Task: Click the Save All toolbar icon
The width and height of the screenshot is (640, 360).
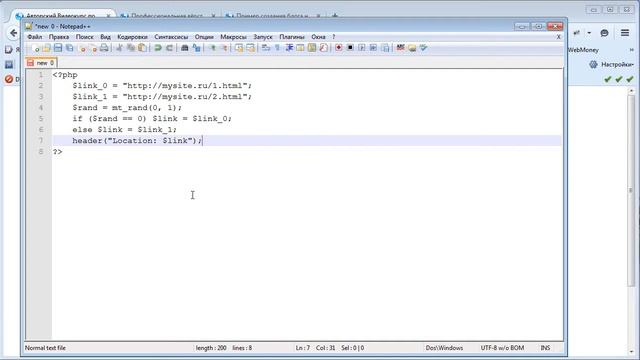Action: [x=69, y=48]
